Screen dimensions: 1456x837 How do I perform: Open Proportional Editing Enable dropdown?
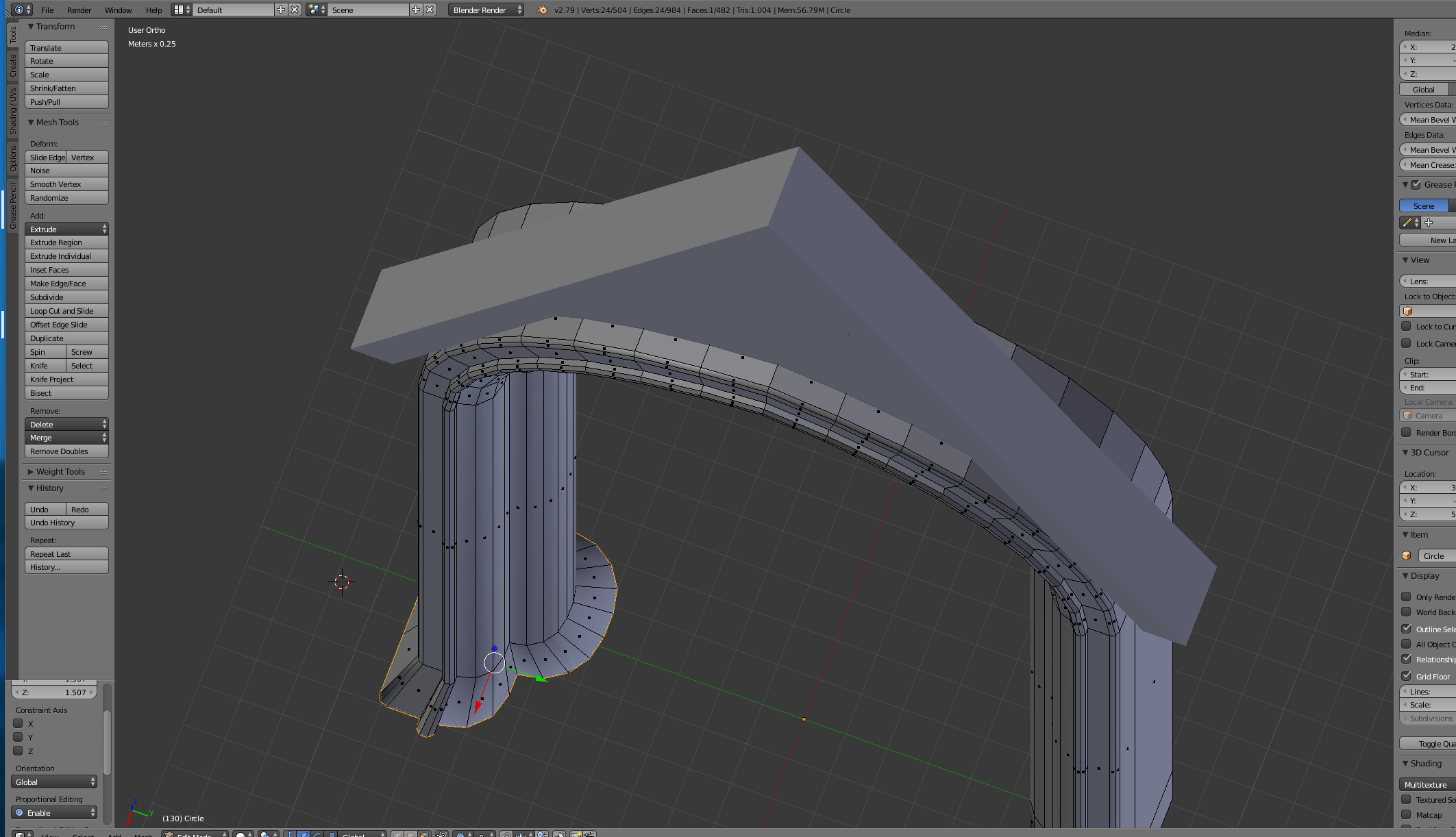click(x=54, y=813)
